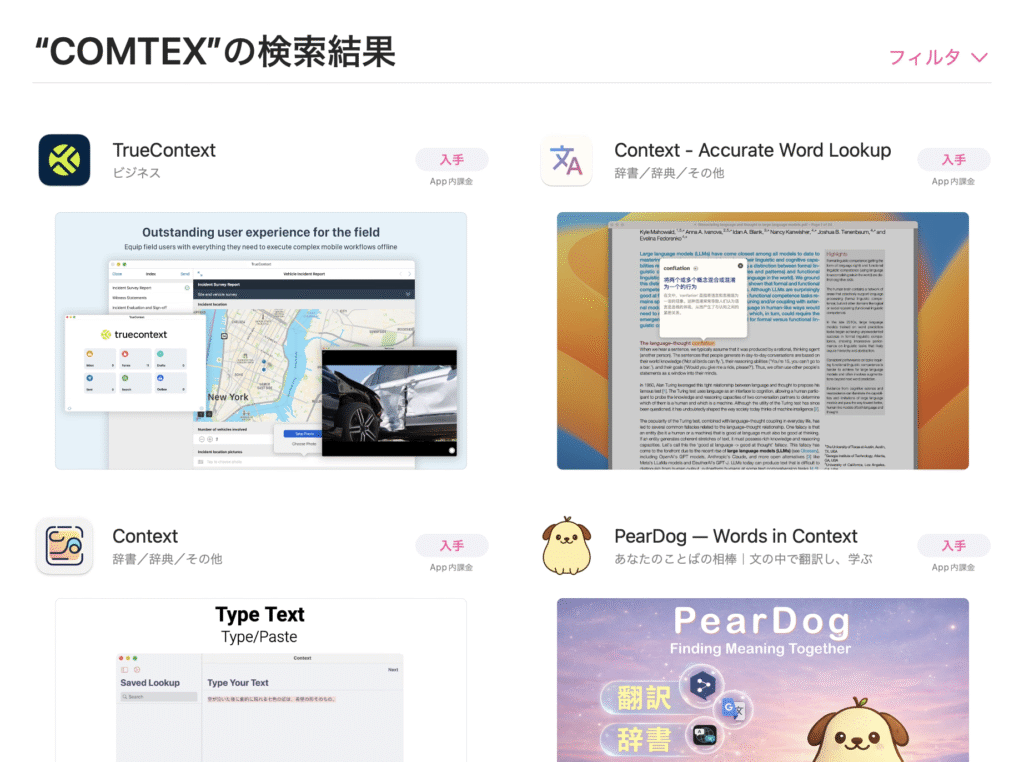
Task: Open the TrueContext title link
Action: click(164, 150)
